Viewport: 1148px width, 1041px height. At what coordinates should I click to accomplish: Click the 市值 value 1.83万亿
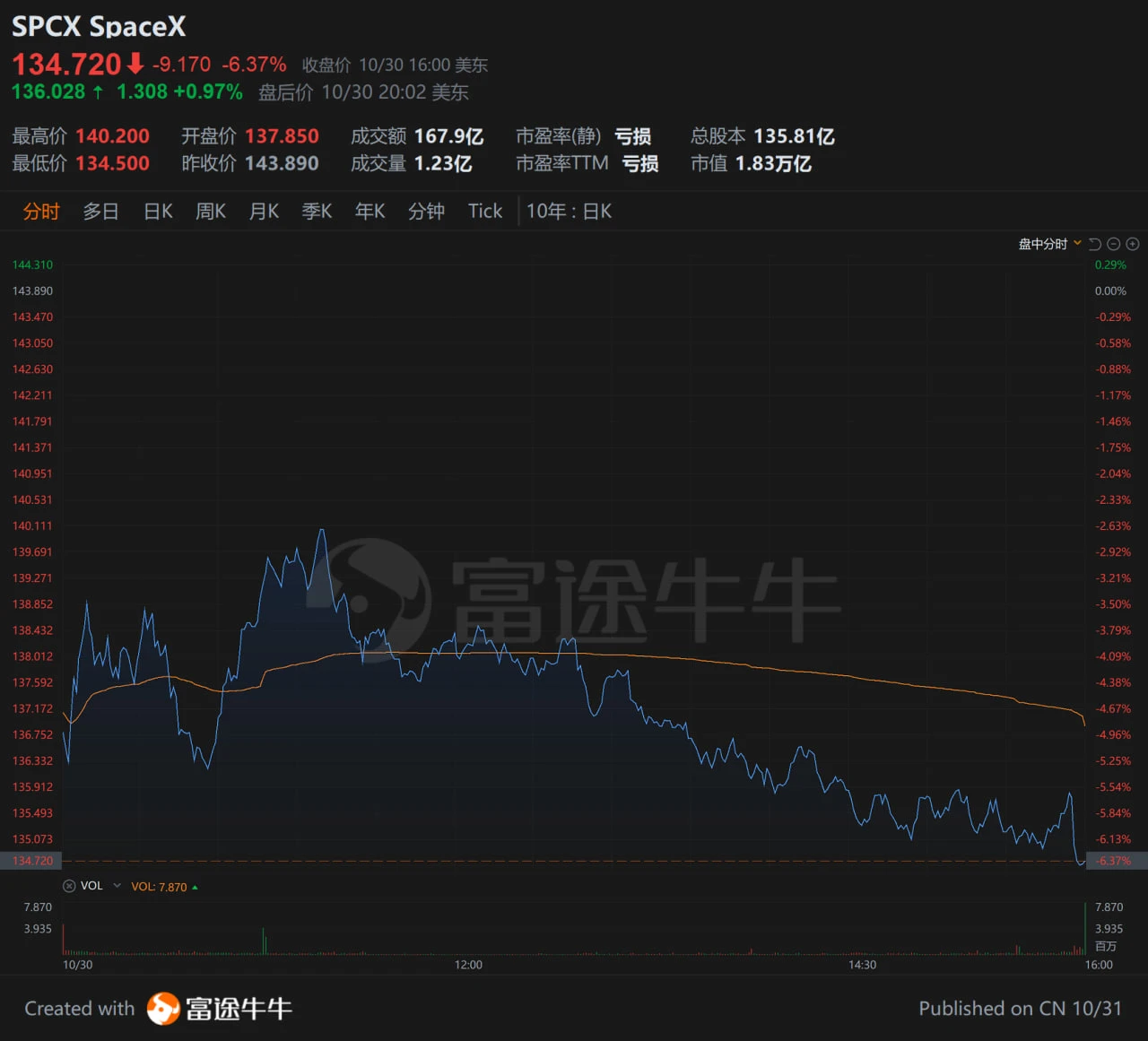tap(773, 163)
